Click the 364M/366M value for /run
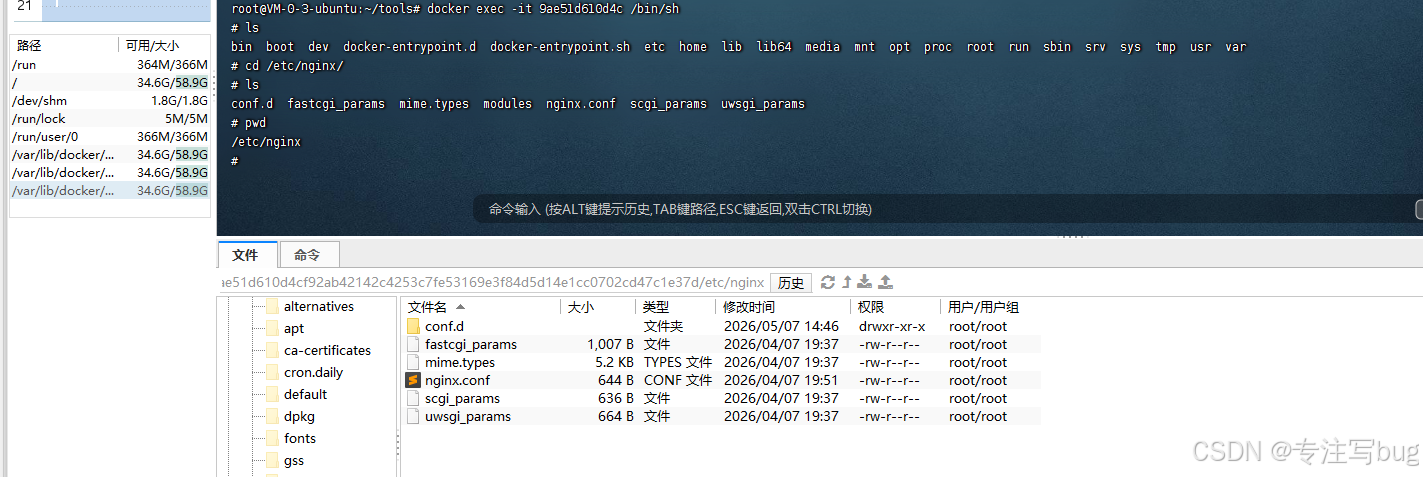Image resolution: width=1423 pixels, height=477 pixels. [172, 65]
